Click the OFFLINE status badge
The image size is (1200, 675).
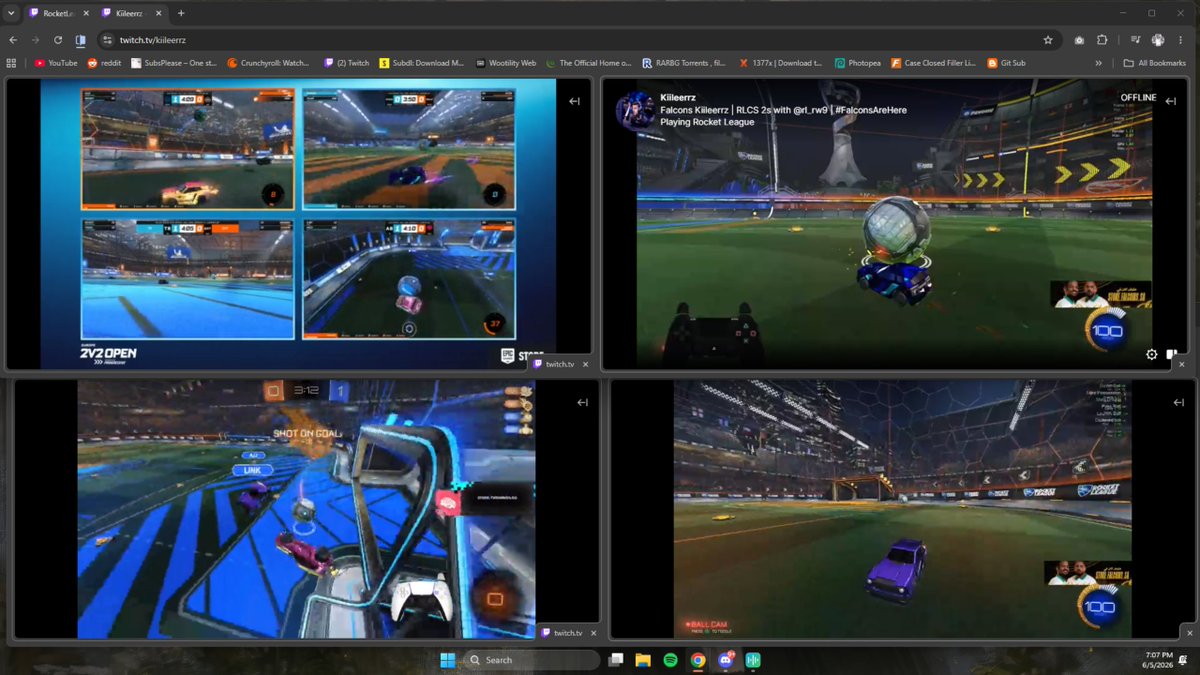1138,98
